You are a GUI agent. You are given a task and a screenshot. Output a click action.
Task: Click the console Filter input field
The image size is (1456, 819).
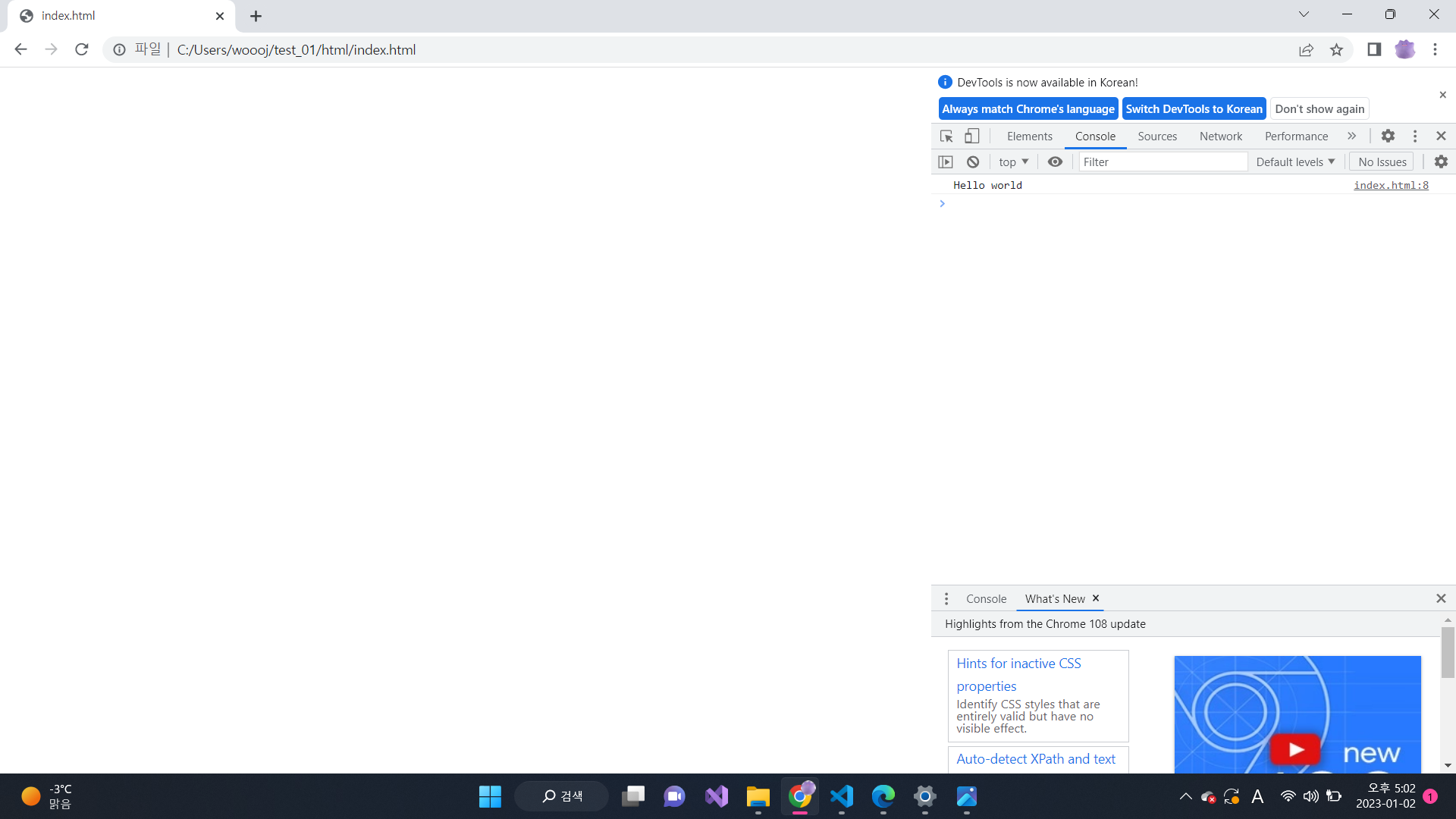pyautogui.click(x=1163, y=162)
